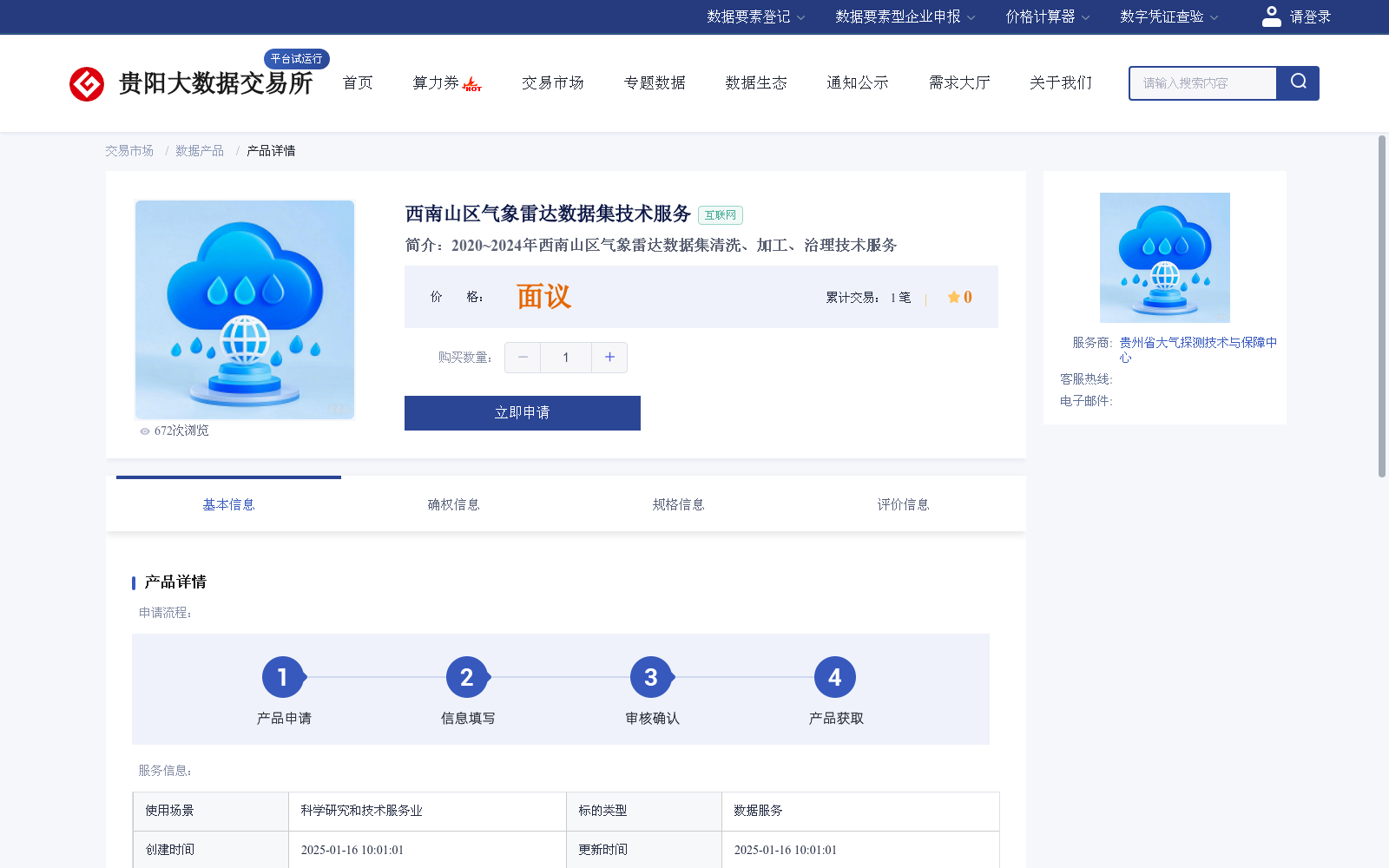Image resolution: width=1389 pixels, height=868 pixels.
Task: Click step 1 circle 产品申请
Action: 283,677
